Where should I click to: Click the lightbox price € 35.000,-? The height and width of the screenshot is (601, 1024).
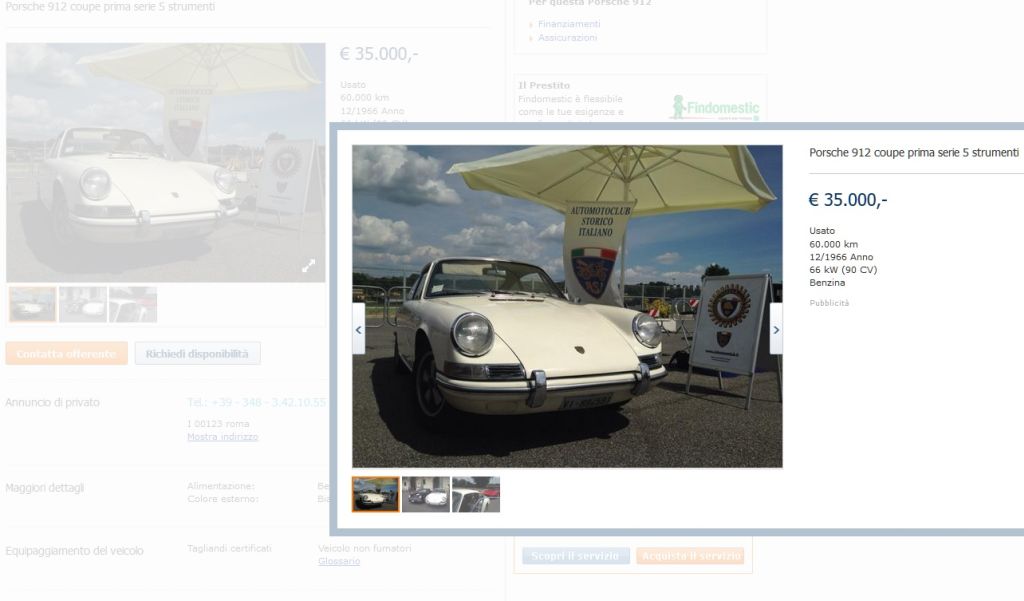point(848,200)
